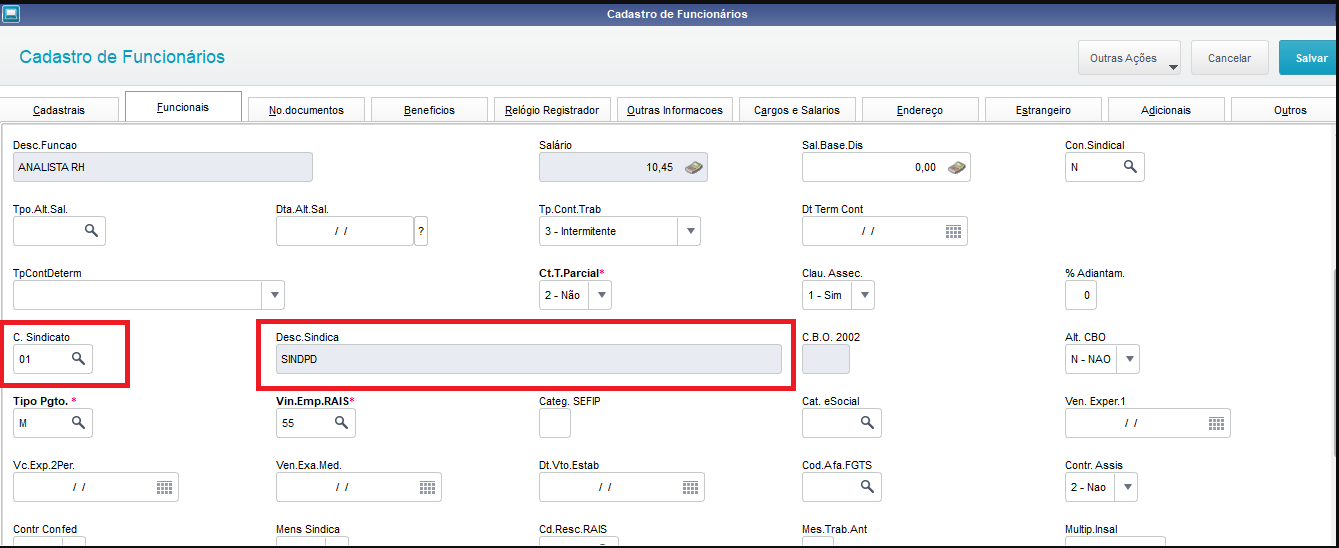Viewport: 1339px width, 548px height.
Task: Open Vin.Emp.RAIS lookup magnifier
Action: tap(341, 423)
